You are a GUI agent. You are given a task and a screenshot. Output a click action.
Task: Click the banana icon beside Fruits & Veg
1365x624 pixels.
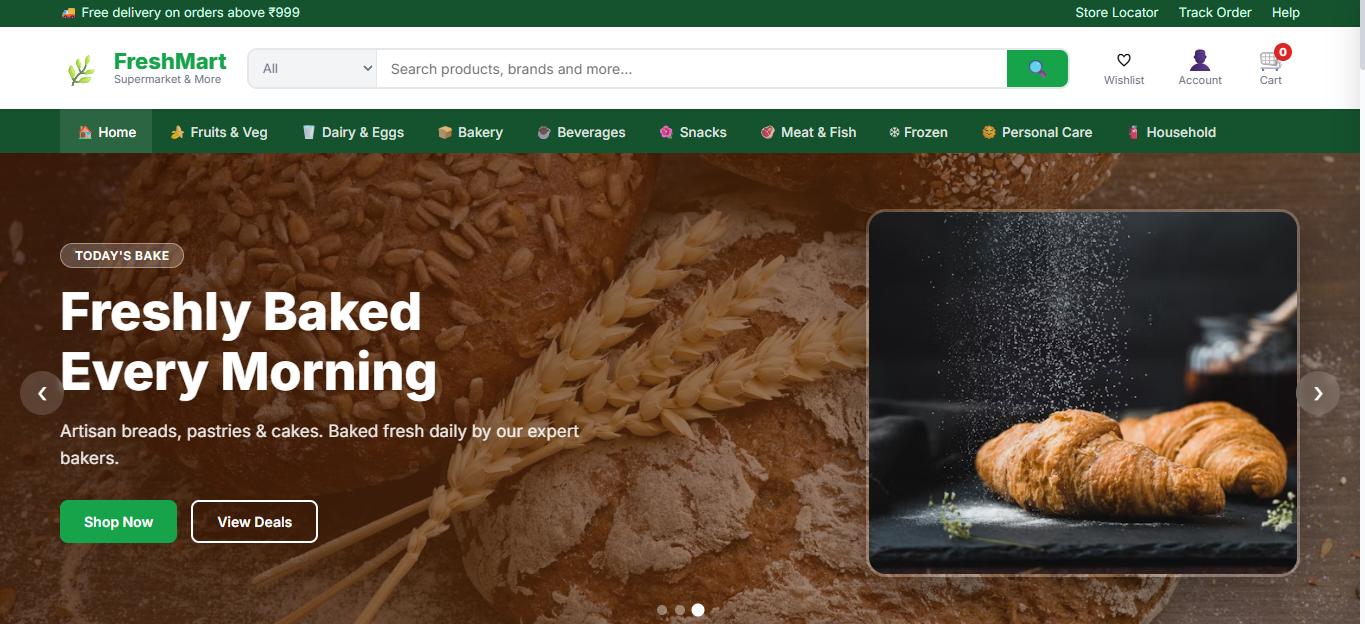[x=177, y=132]
